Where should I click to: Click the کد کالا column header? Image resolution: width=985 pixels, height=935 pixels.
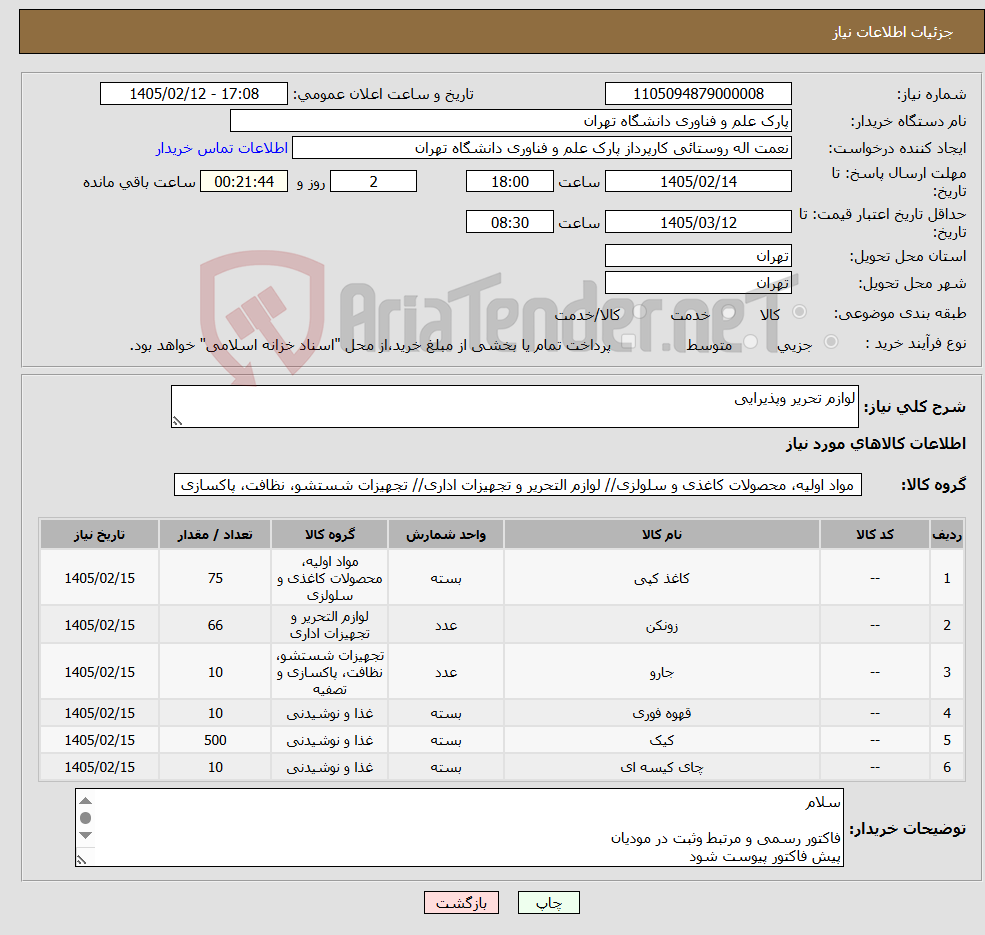(x=874, y=535)
